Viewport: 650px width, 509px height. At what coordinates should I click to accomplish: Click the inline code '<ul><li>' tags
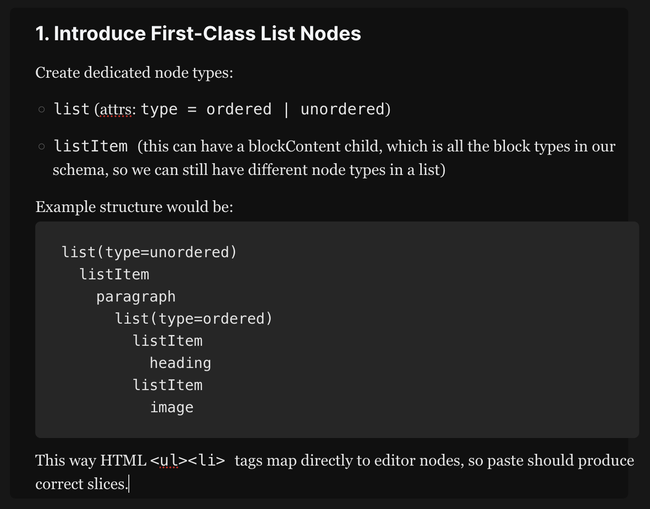point(187,461)
